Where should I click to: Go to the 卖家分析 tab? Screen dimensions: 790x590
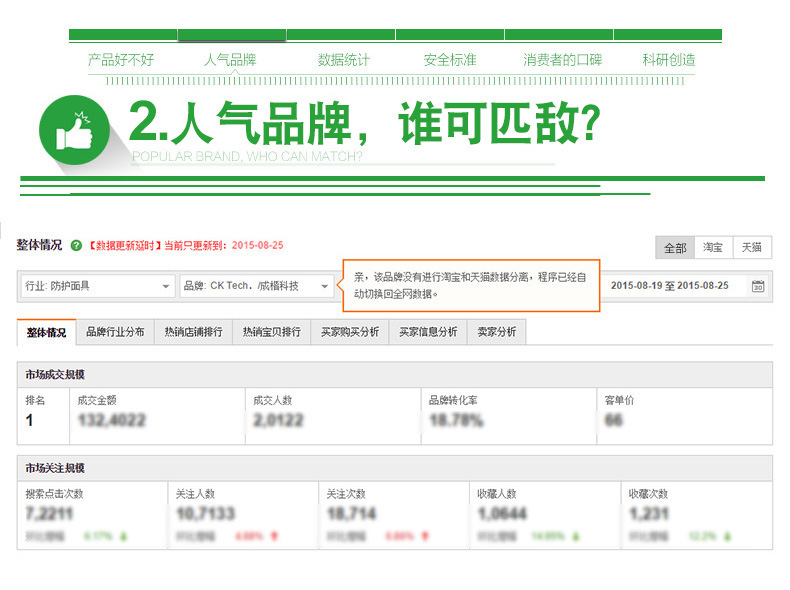point(497,332)
